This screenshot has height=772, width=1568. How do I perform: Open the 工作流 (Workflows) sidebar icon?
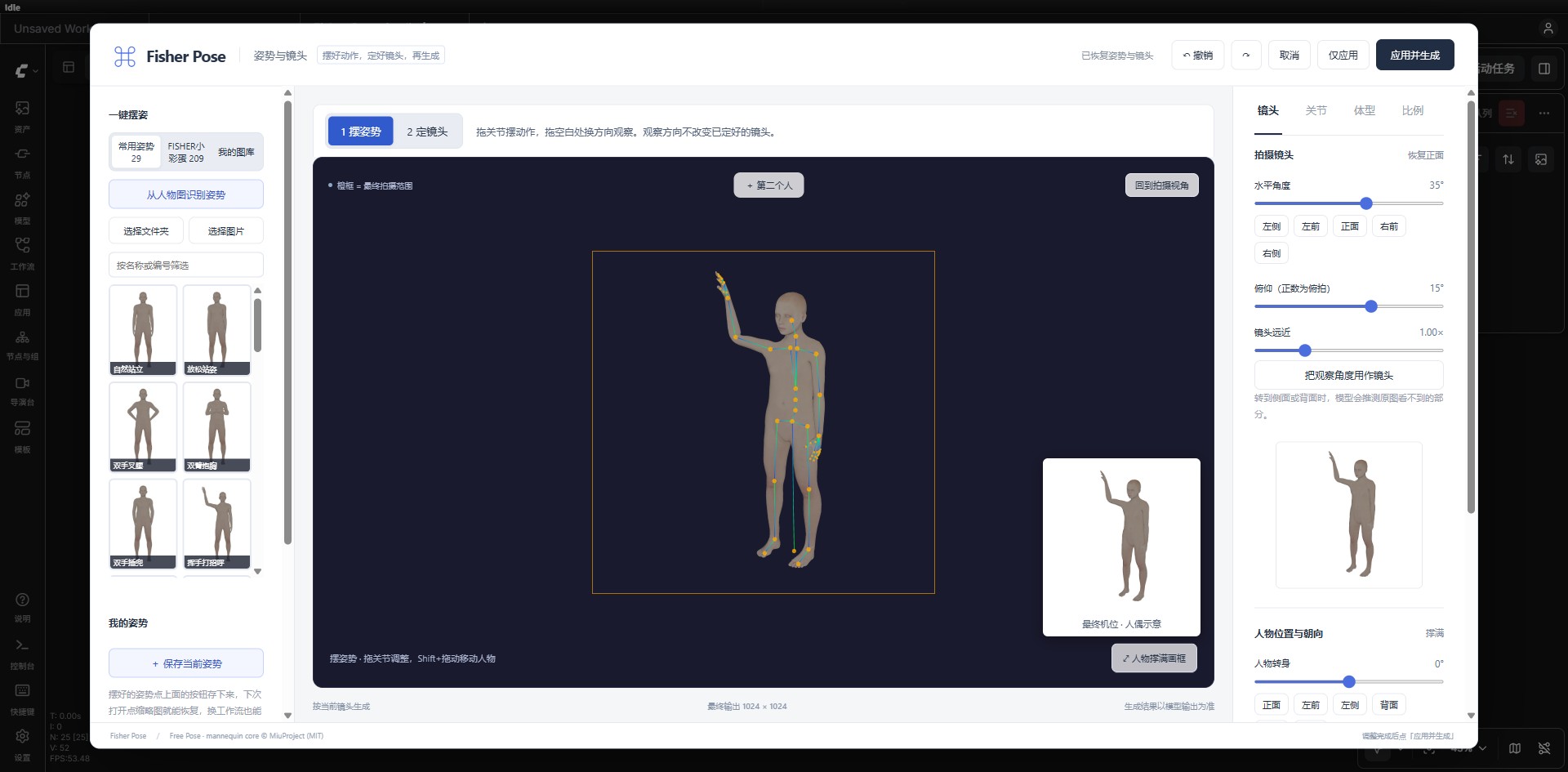22,253
